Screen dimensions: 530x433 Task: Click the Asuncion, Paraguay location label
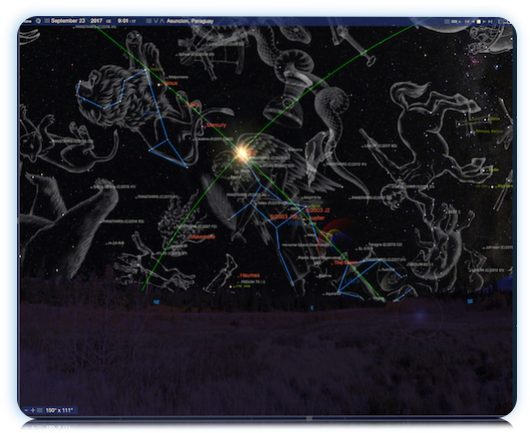pyautogui.click(x=190, y=21)
